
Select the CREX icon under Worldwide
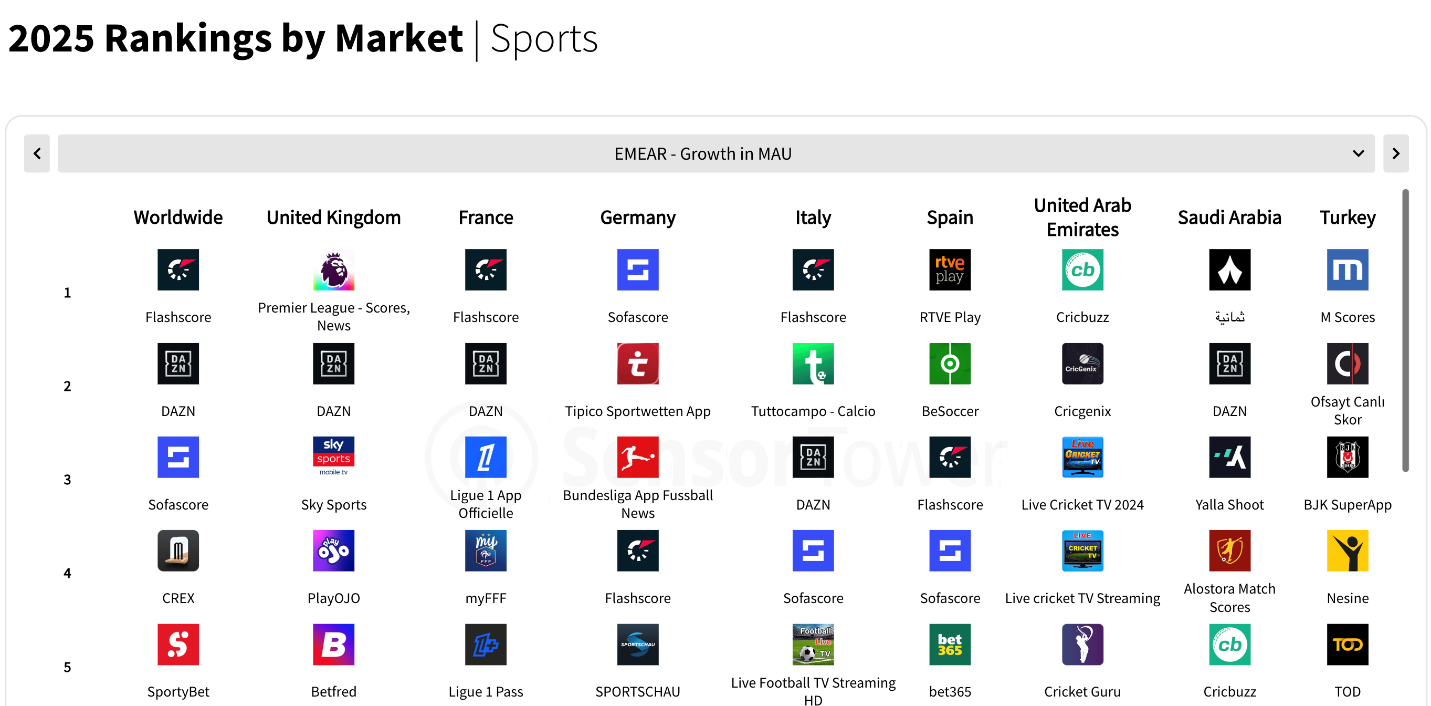(178, 551)
